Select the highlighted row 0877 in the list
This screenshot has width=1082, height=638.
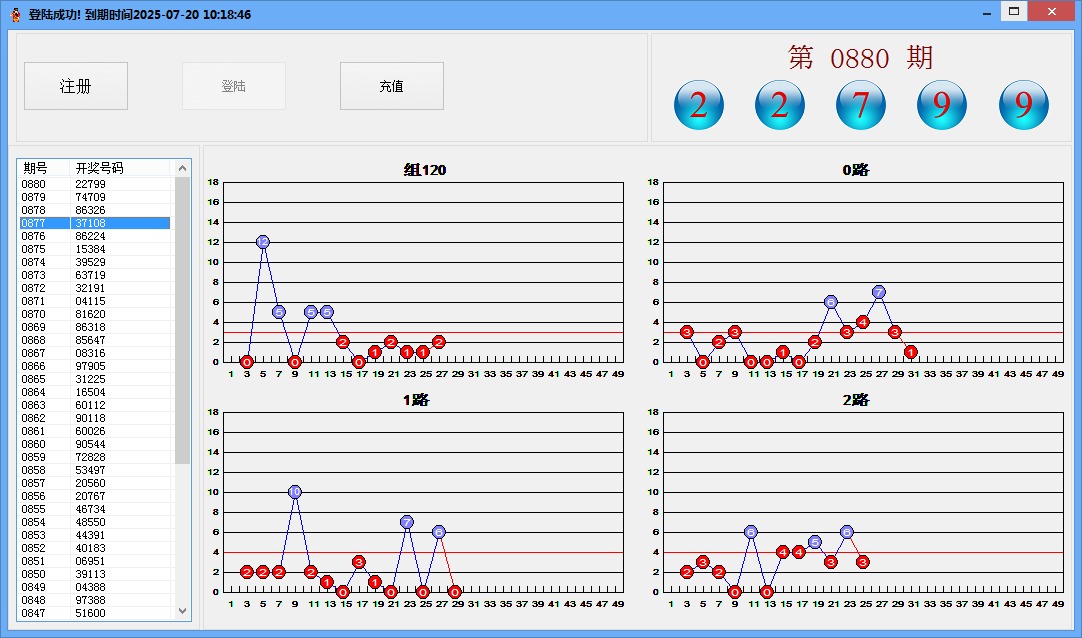click(95, 223)
